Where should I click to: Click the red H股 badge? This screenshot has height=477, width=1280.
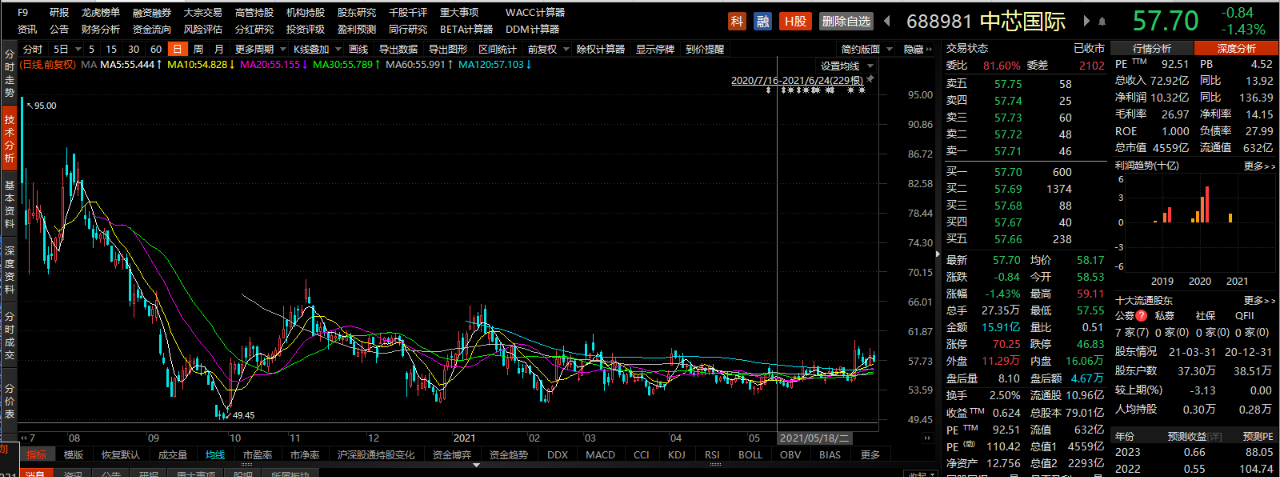pyautogui.click(x=796, y=20)
